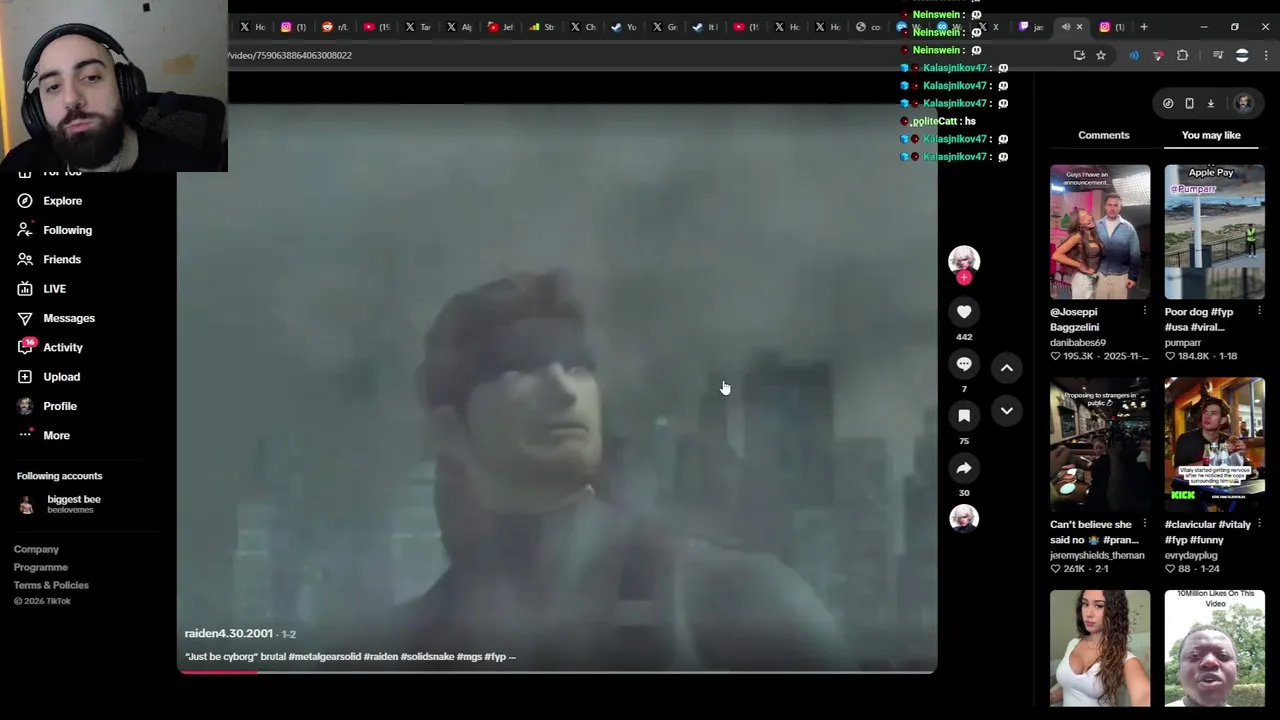Click the LIVE camera icon
The width and height of the screenshot is (1280, 720).
pos(25,289)
